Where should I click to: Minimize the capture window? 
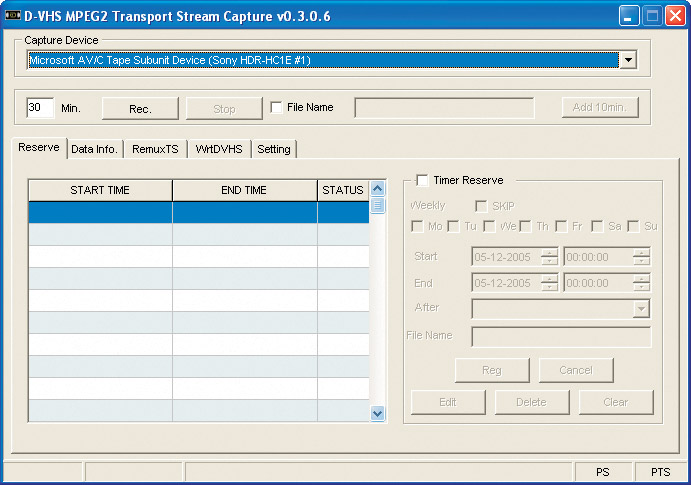[629, 16]
